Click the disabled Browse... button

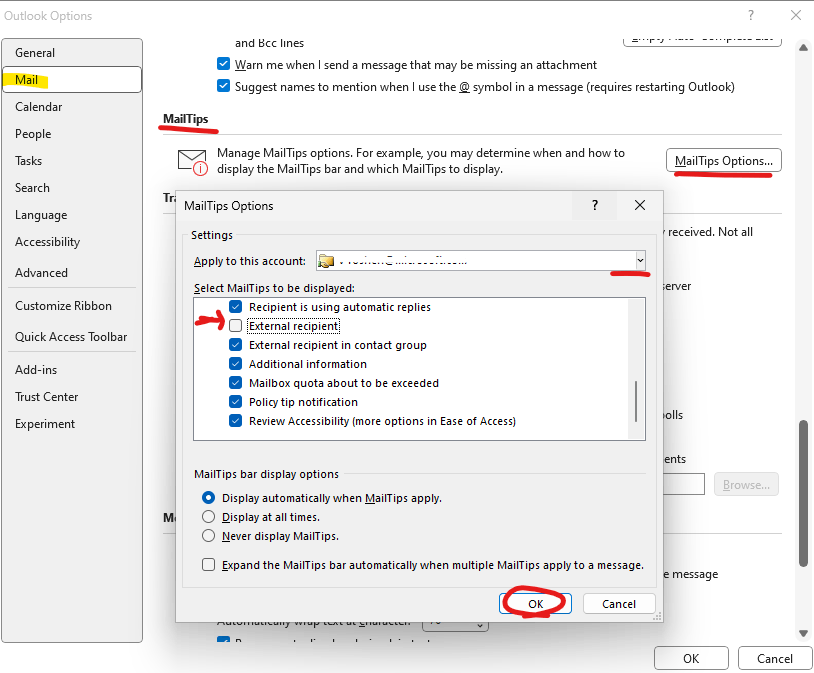pos(746,484)
